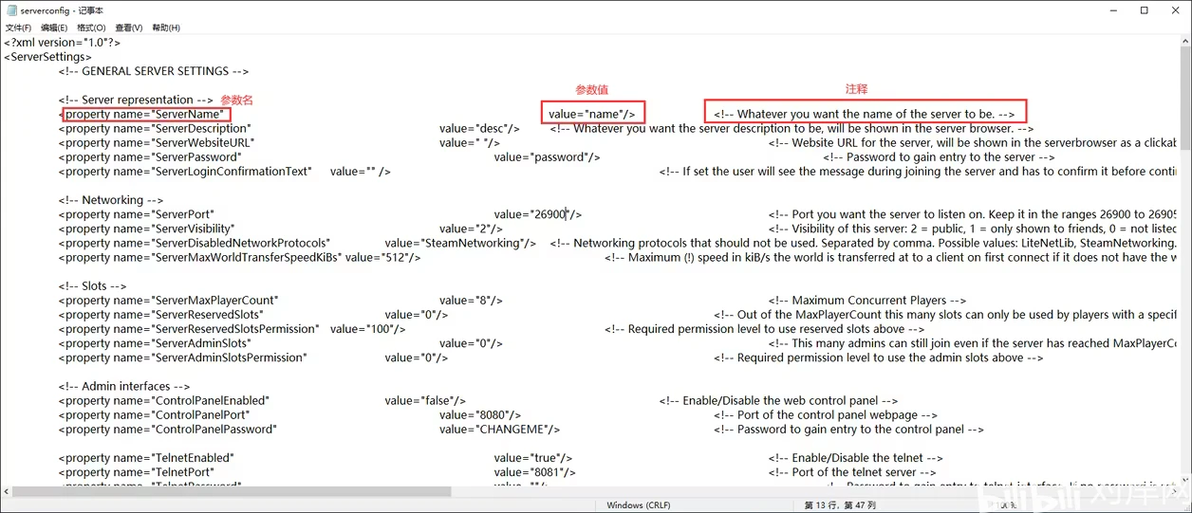Open the 文件(F) menu
Image resolution: width=1192 pixels, height=513 pixels.
(18, 27)
